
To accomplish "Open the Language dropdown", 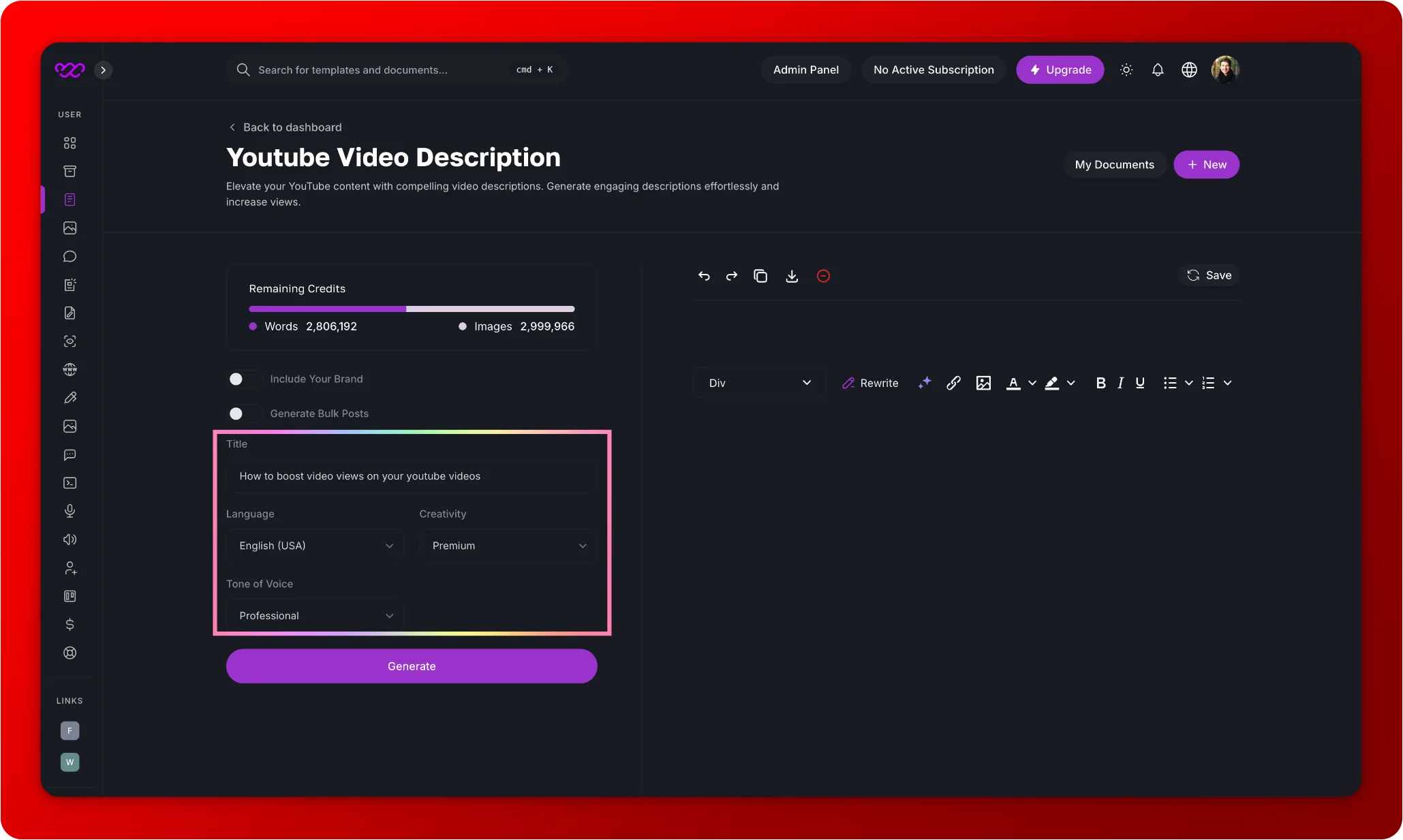I will 315,546.
